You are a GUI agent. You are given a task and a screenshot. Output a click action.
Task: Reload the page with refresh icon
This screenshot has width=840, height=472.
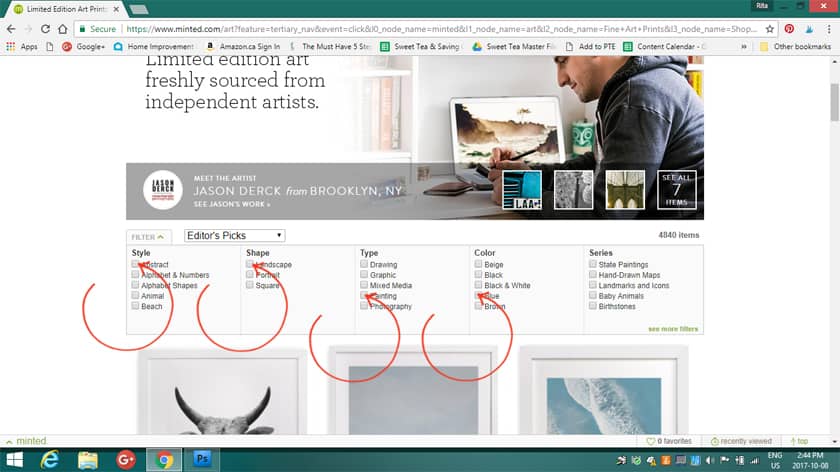click(46, 29)
